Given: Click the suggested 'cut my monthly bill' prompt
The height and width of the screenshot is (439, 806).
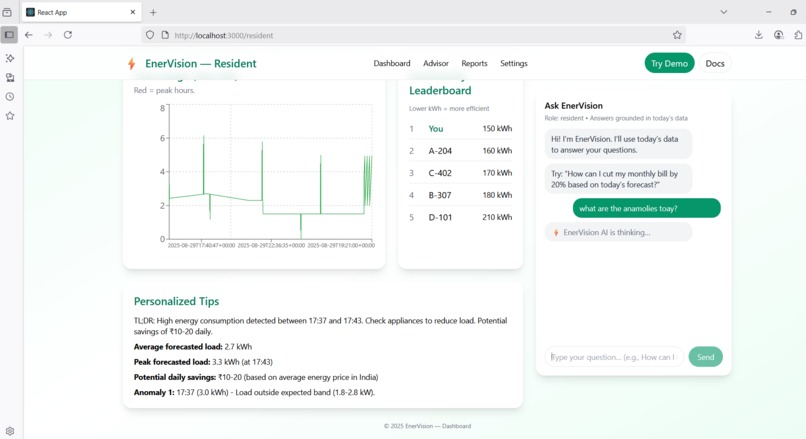Looking at the screenshot, I should pos(618,179).
